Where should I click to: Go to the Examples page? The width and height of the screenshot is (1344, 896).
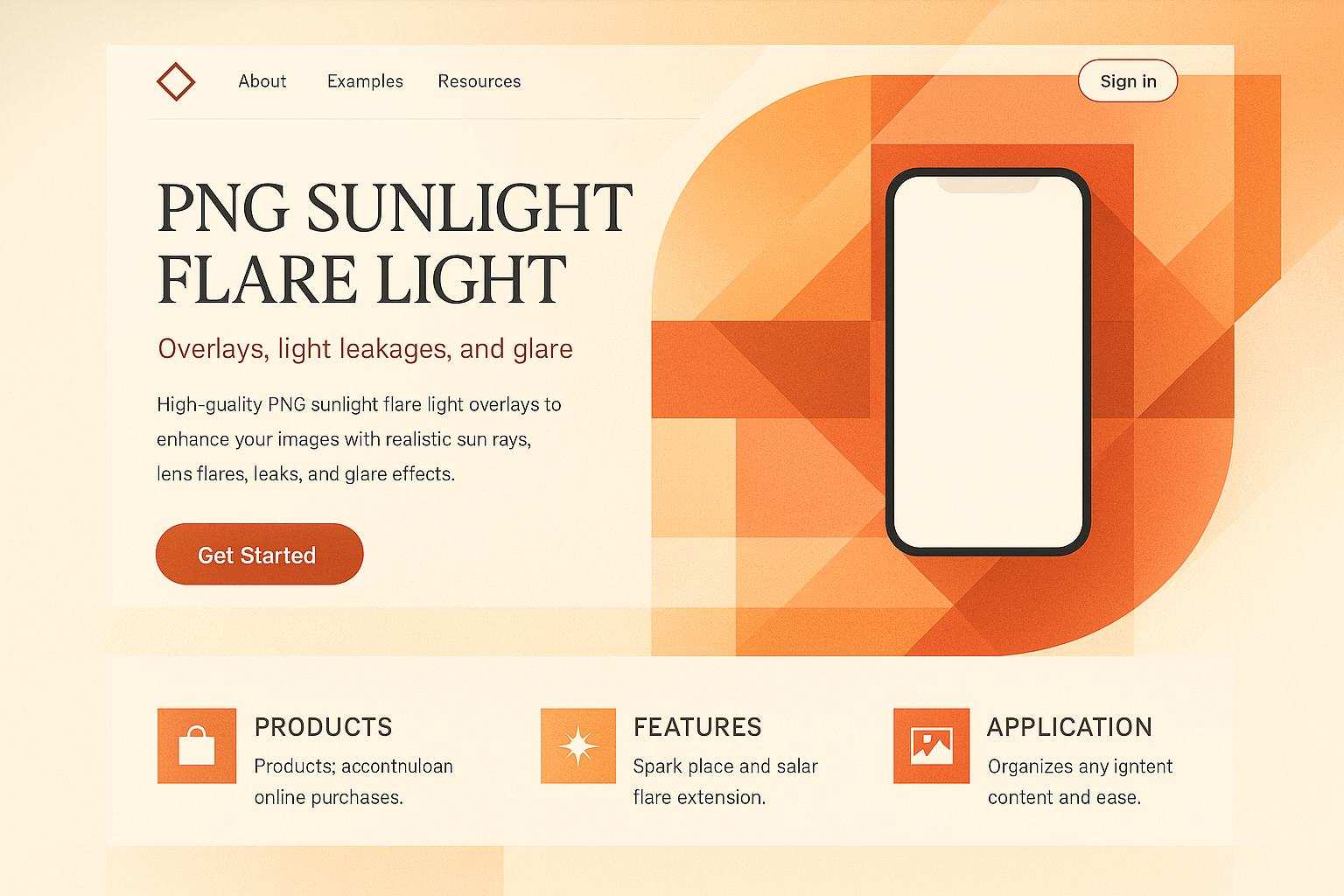(x=365, y=81)
